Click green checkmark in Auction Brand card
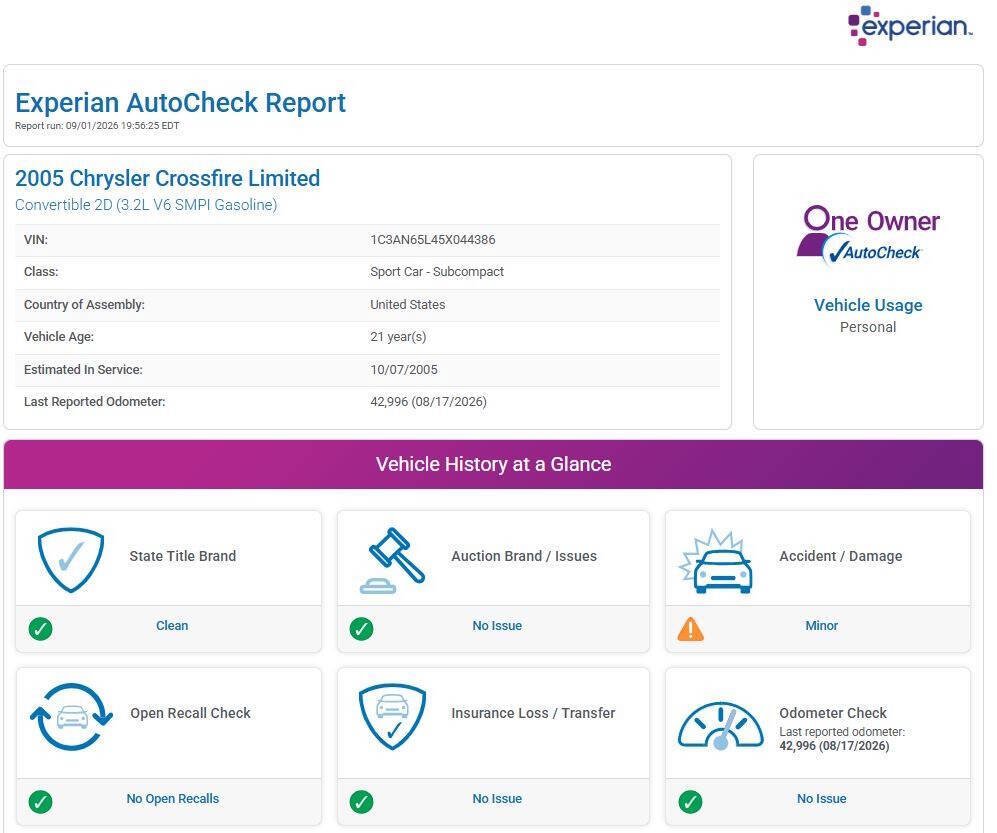 [x=362, y=628]
